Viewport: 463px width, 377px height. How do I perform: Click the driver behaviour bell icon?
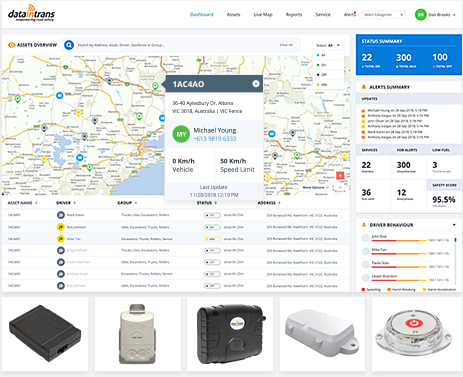point(364,225)
